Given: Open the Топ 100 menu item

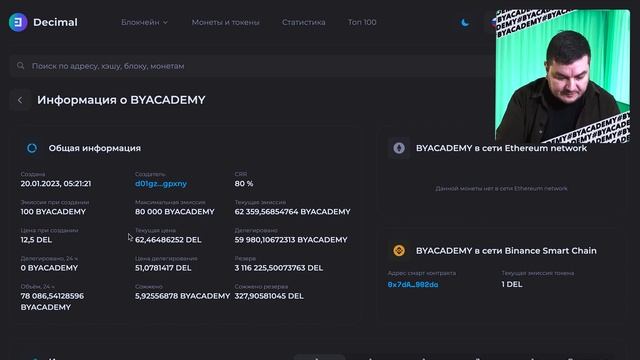Looking at the screenshot, I should (362, 22).
